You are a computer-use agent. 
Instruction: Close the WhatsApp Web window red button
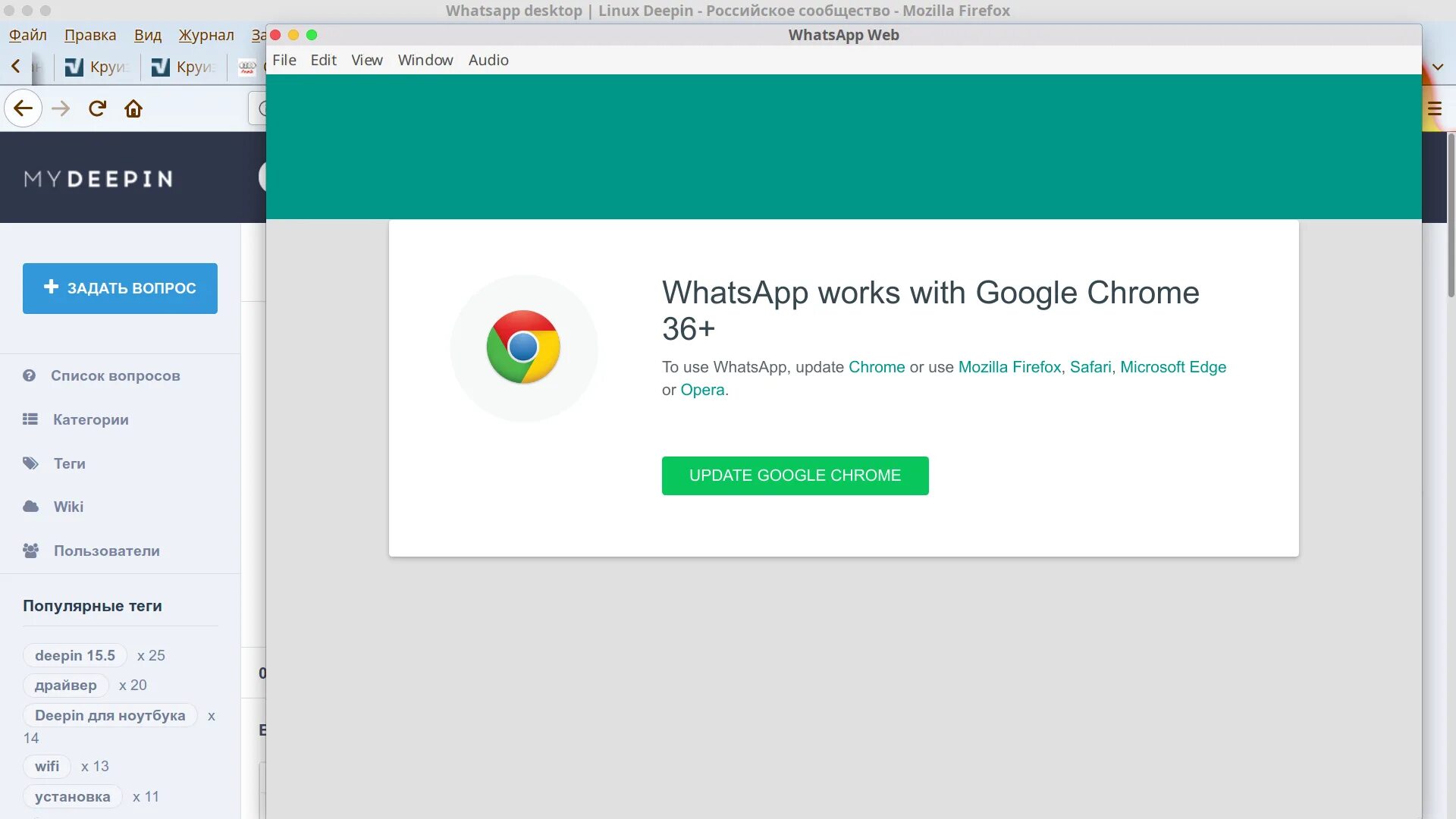[276, 35]
